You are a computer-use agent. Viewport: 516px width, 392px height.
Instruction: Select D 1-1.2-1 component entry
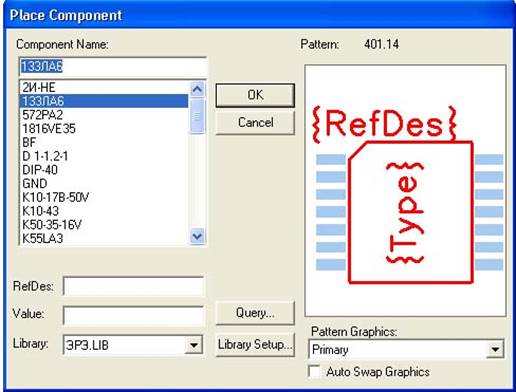104,156
